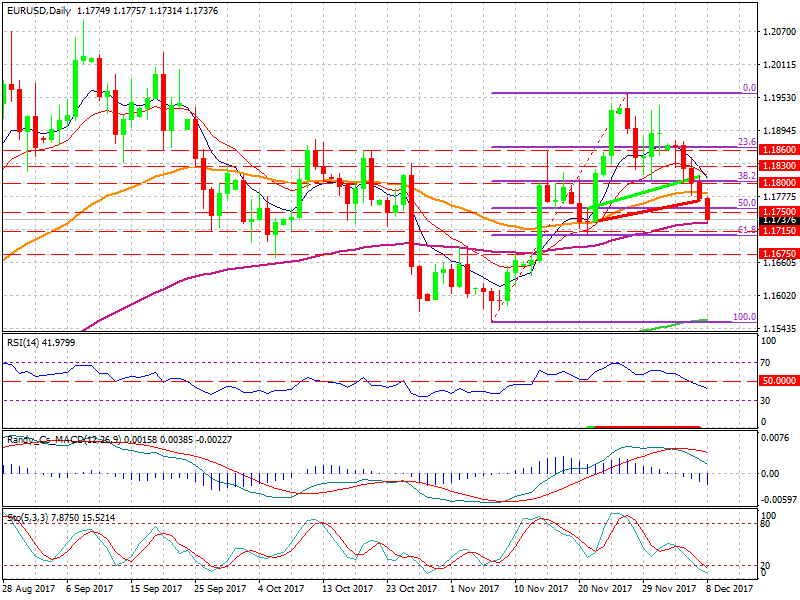The height and width of the screenshot is (600, 800).
Task: Select the MACD(12,26,9) indicator label
Action: [119, 439]
